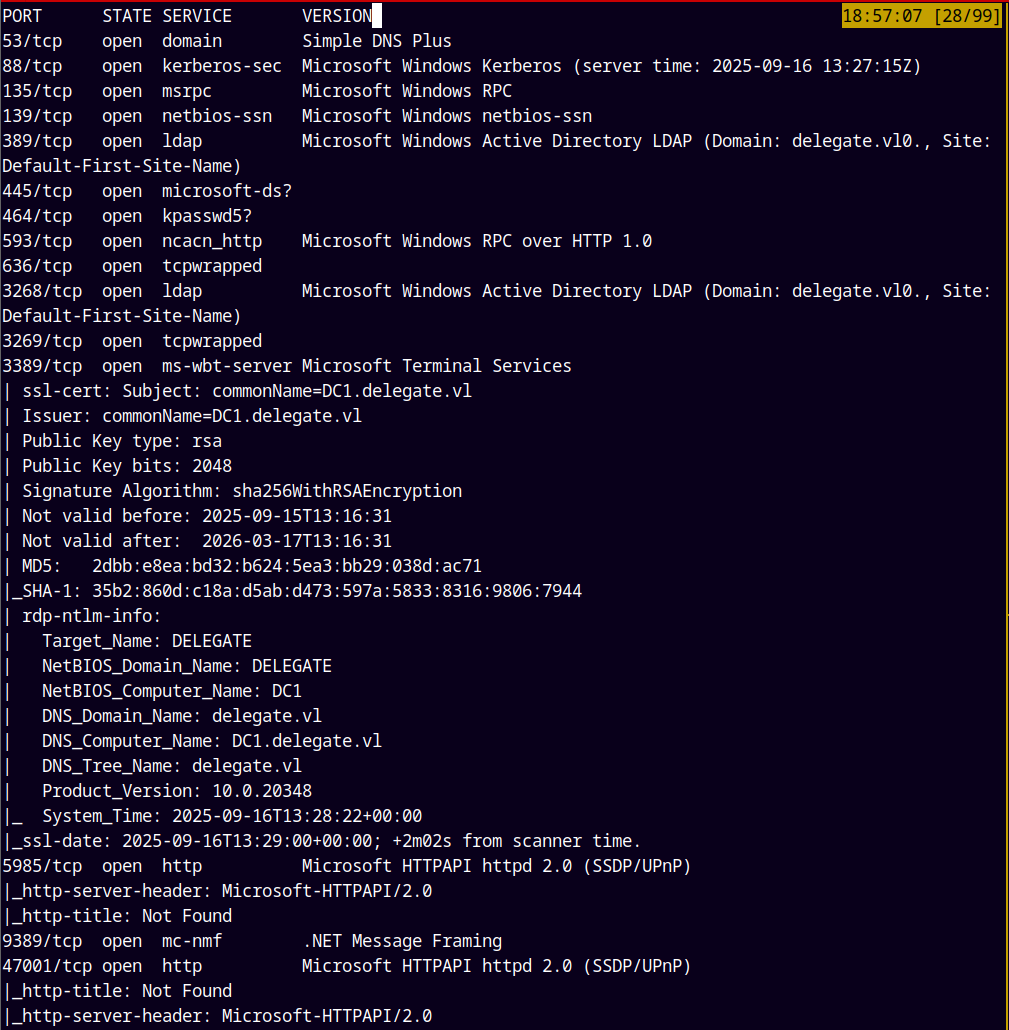
Task: Click the NetBIOS_Computer_Name DC1 line
Action: [x=171, y=691]
